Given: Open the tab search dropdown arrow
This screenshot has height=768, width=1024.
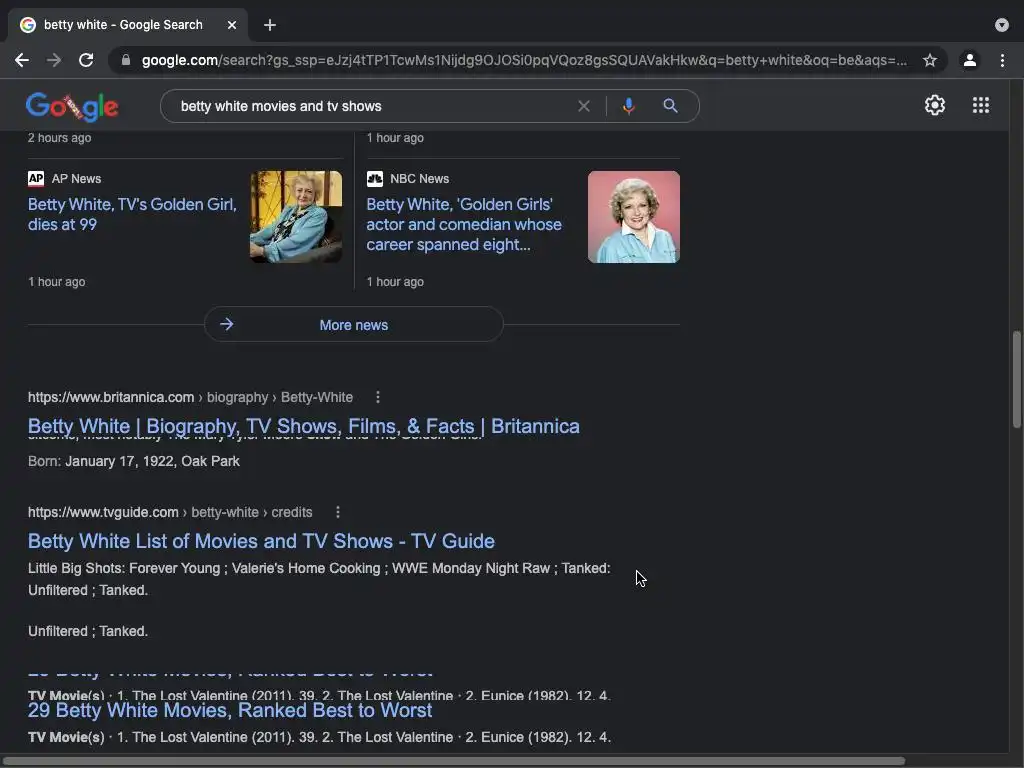Looking at the screenshot, I should 1002,25.
